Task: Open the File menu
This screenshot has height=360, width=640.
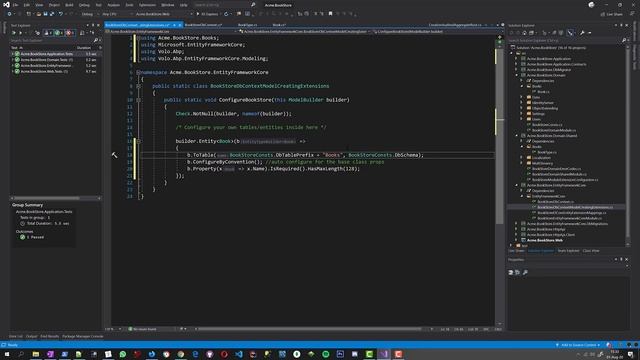Action: pyautogui.click(x=15, y=5)
